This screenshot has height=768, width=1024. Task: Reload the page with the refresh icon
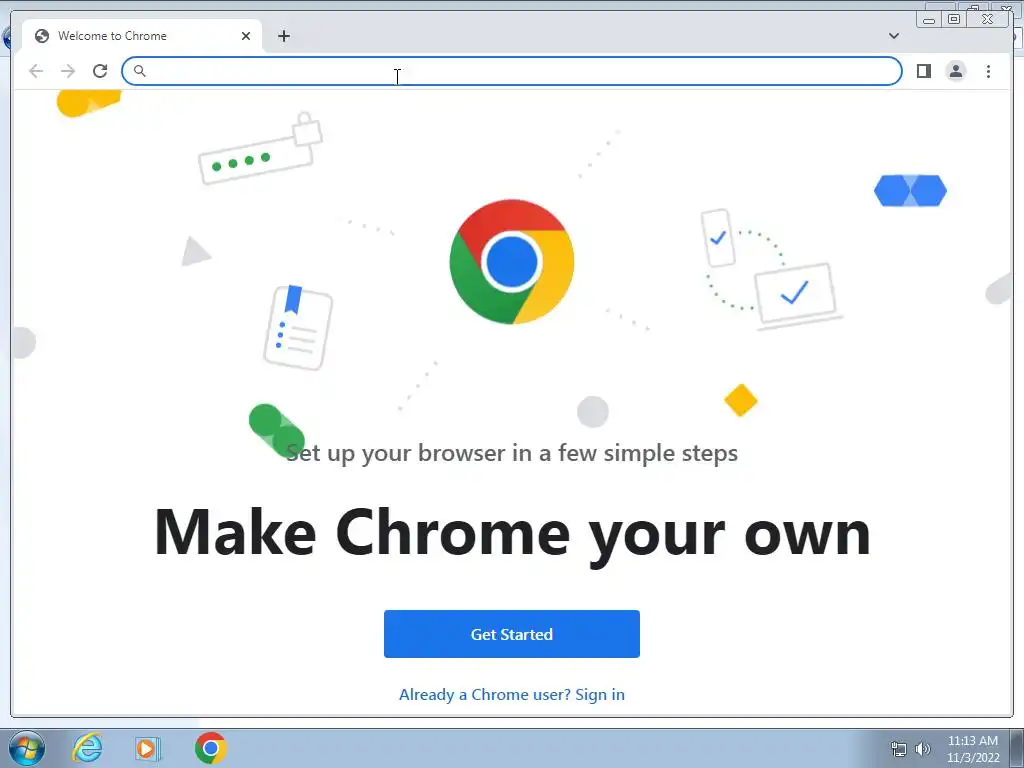[100, 71]
